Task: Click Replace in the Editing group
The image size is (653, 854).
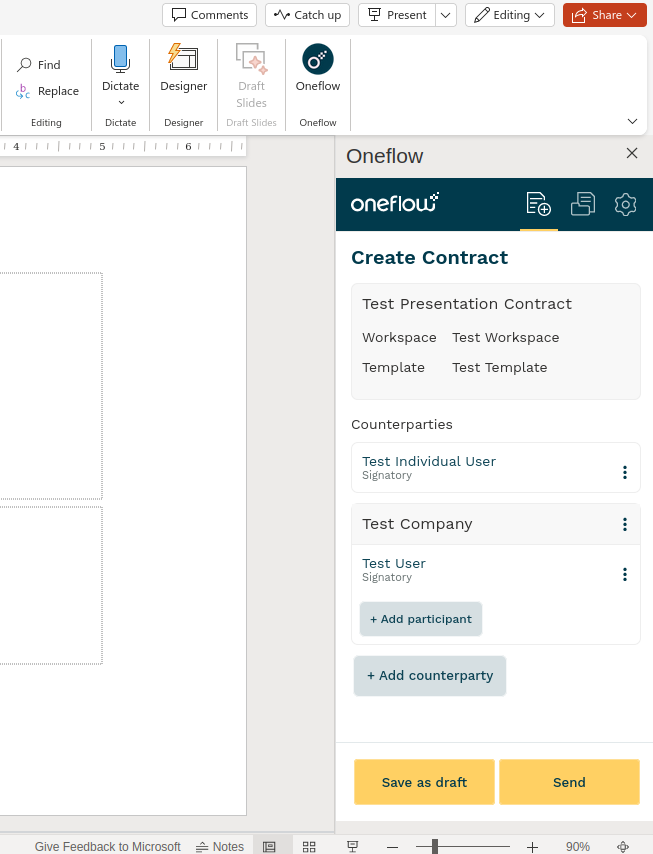Action: [47, 91]
